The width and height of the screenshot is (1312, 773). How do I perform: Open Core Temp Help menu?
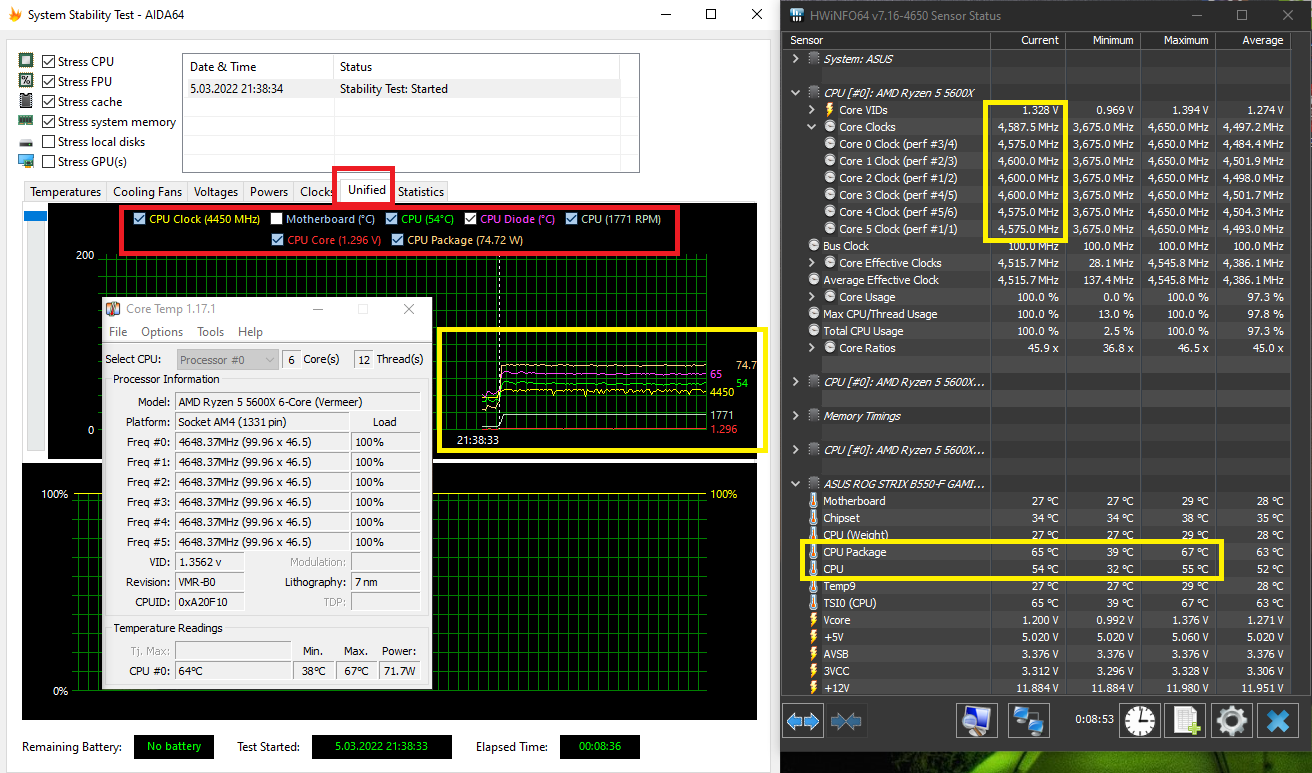pos(250,332)
